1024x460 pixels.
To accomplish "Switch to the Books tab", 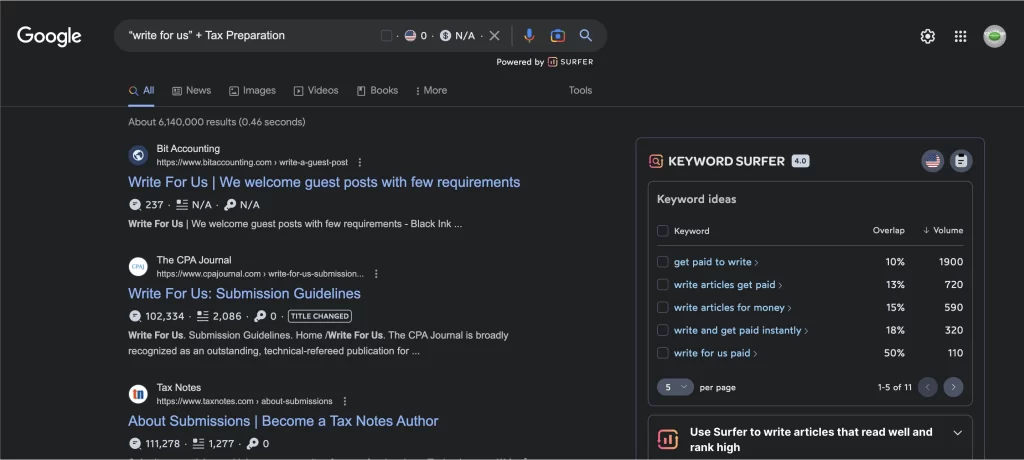I will click(x=377, y=91).
